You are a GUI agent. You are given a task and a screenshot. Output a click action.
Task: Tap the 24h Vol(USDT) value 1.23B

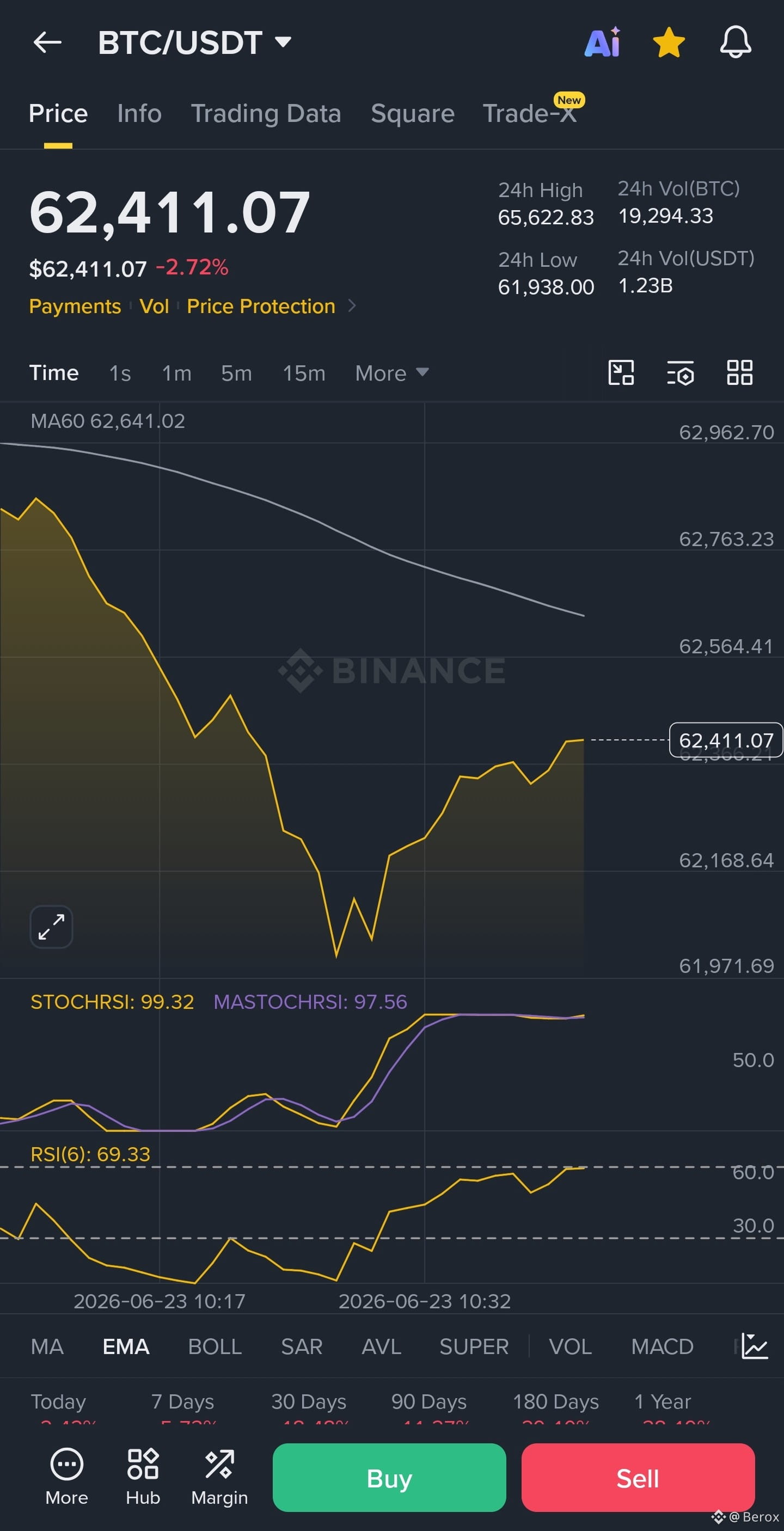coord(645,285)
